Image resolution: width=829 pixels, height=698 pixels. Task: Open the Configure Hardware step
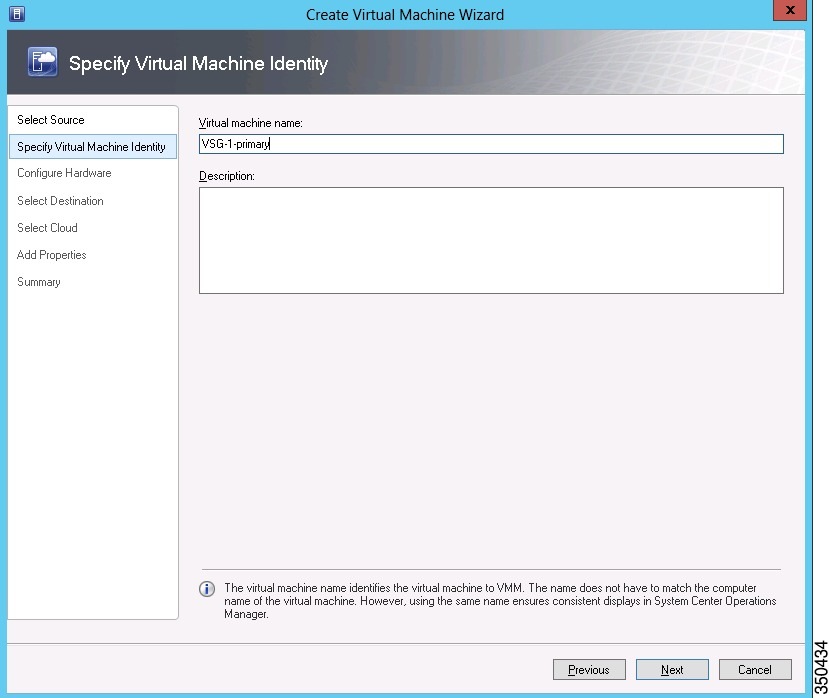tap(64, 173)
